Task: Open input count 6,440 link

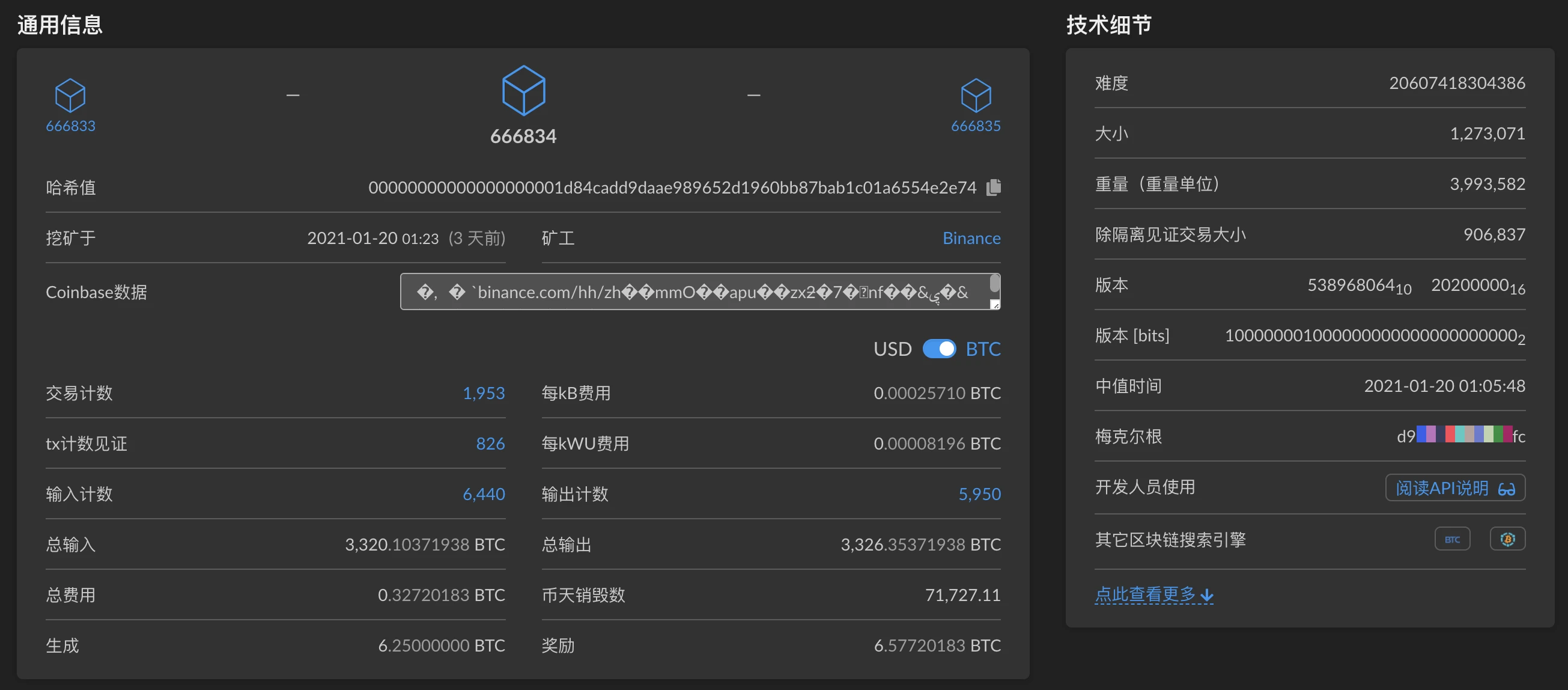Action: click(x=483, y=494)
